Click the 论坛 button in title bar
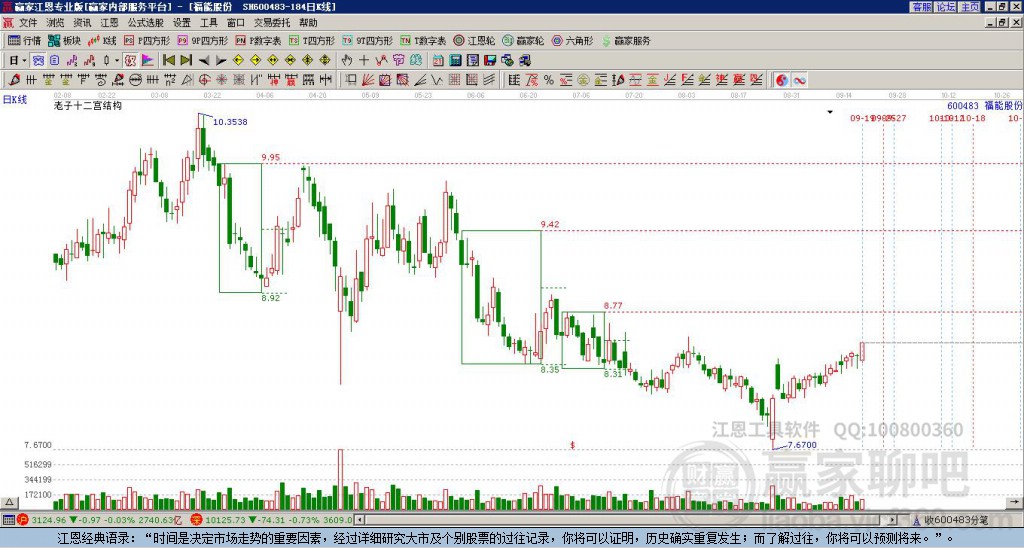Screen dimensions: 1024x548 pyautogui.click(x=945, y=7)
